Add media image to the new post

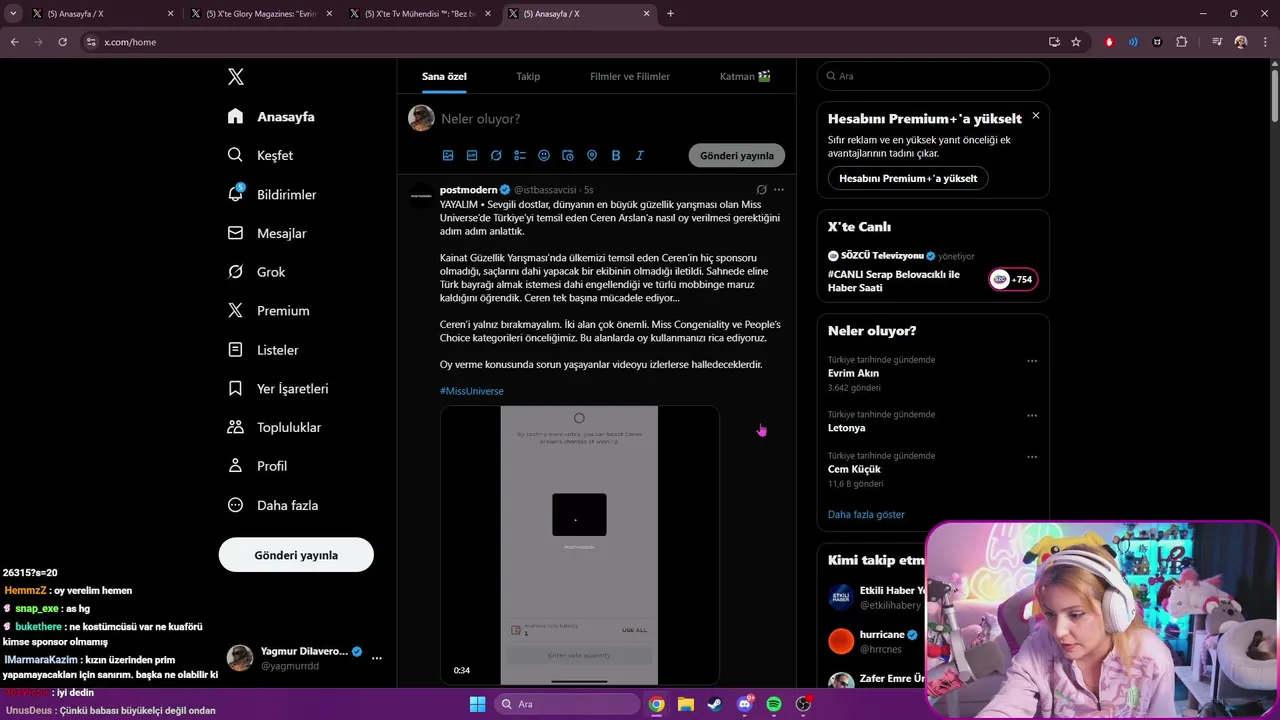tap(448, 155)
